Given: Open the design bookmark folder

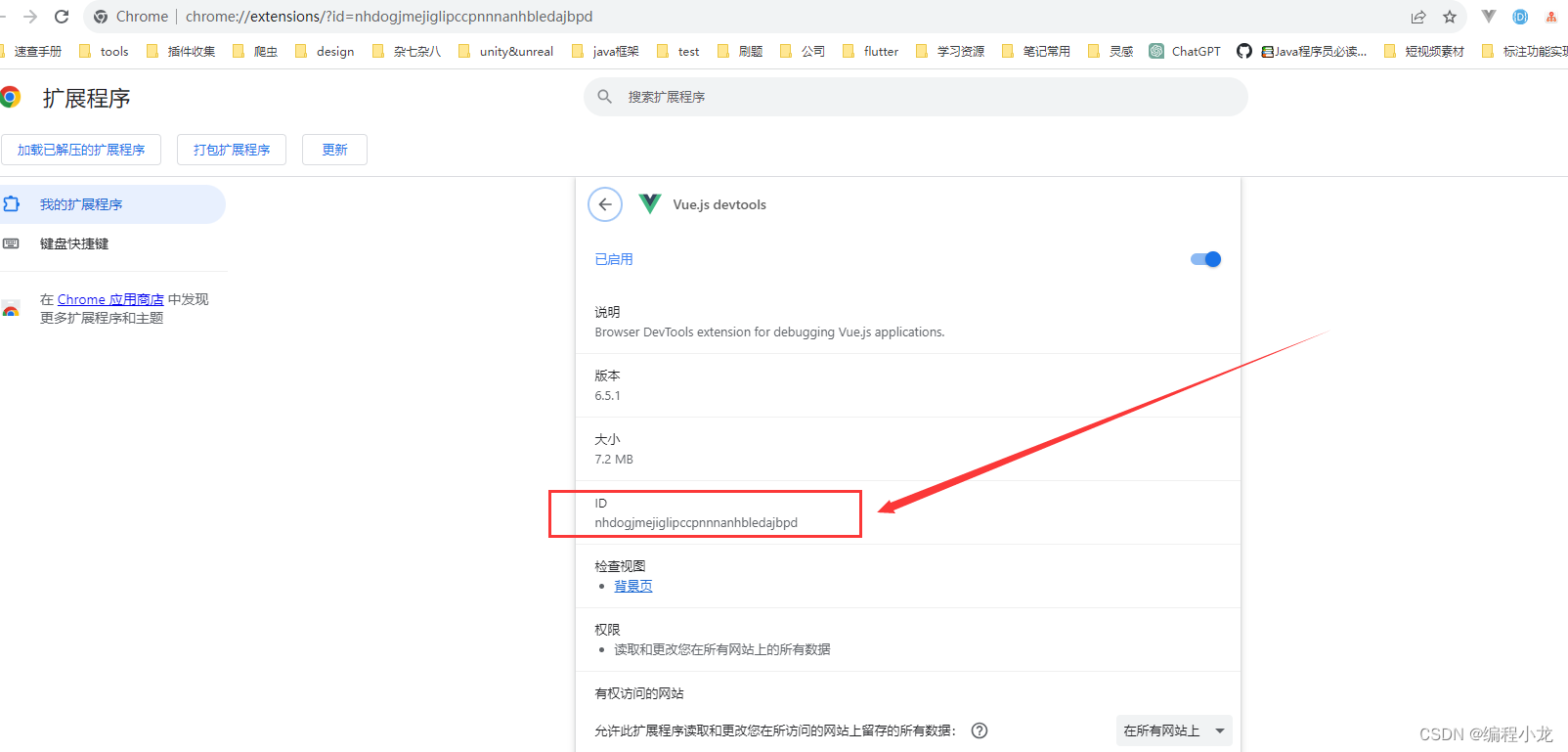Looking at the screenshot, I should pyautogui.click(x=325, y=51).
